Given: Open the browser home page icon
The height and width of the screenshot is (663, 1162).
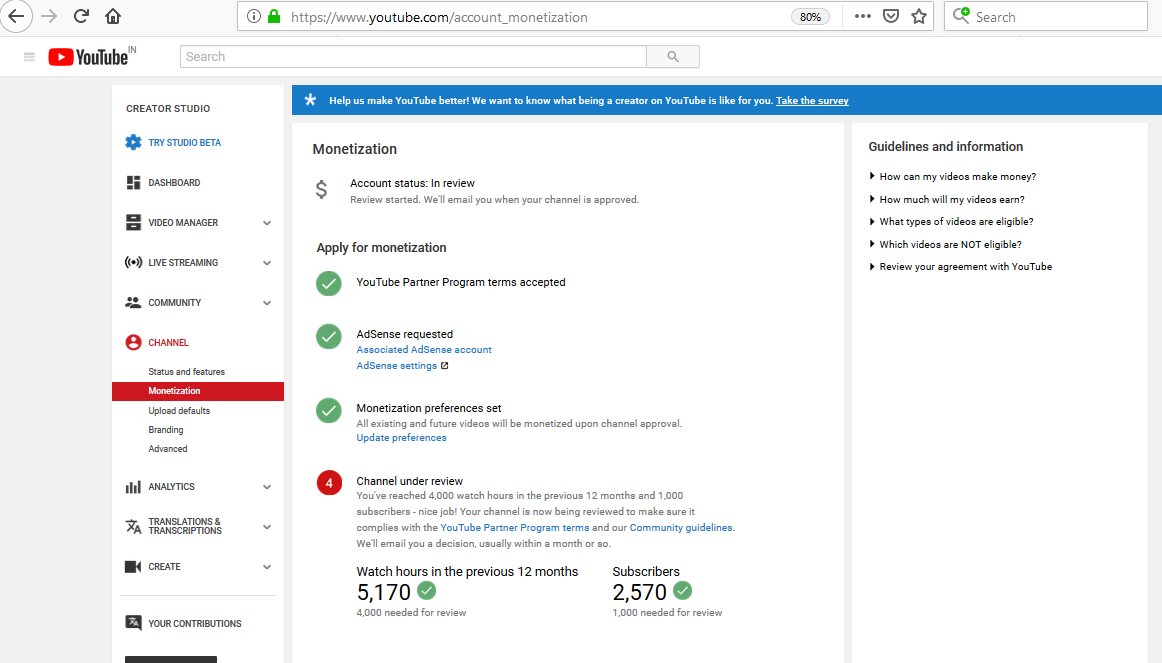Looking at the screenshot, I should (x=113, y=16).
